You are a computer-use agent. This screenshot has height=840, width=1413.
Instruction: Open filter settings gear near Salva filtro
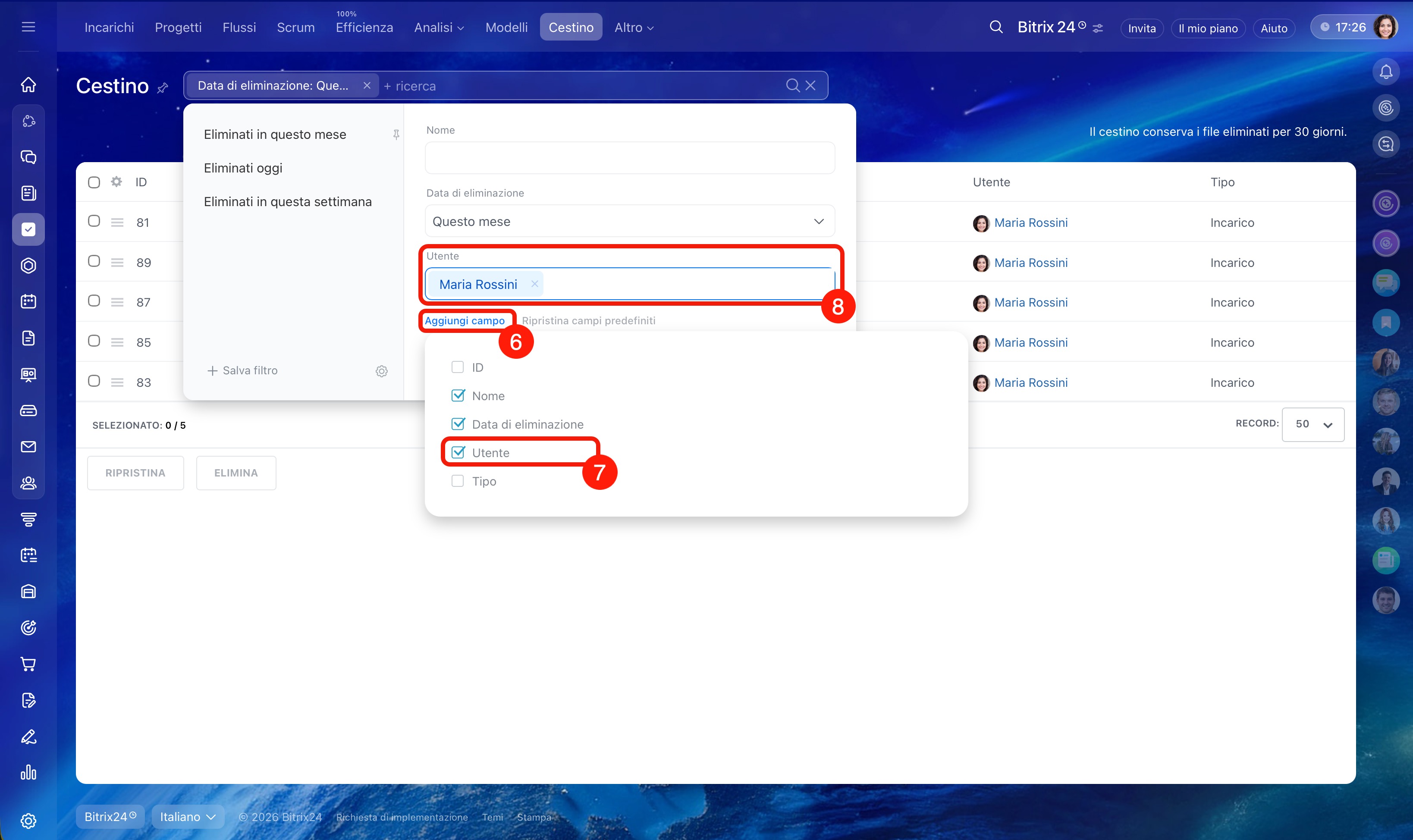(x=382, y=371)
